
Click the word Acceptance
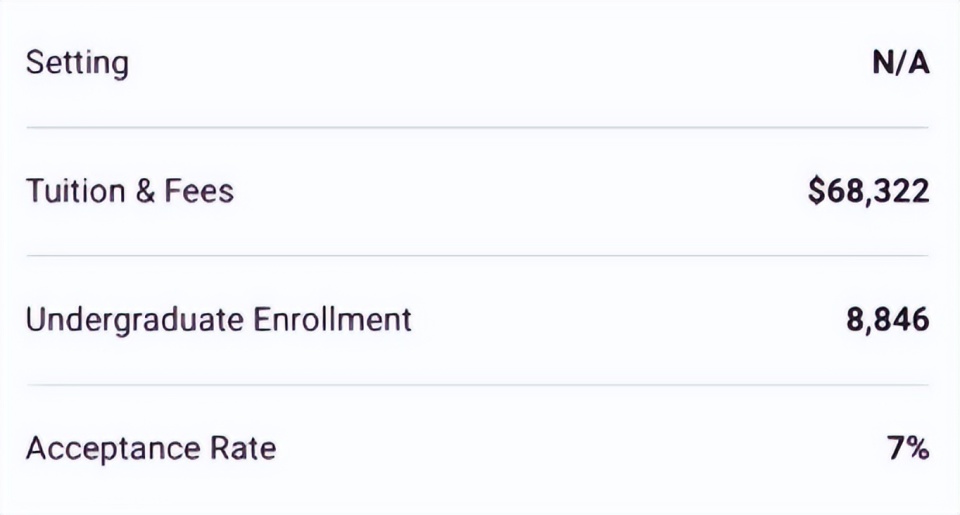coord(113,449)
